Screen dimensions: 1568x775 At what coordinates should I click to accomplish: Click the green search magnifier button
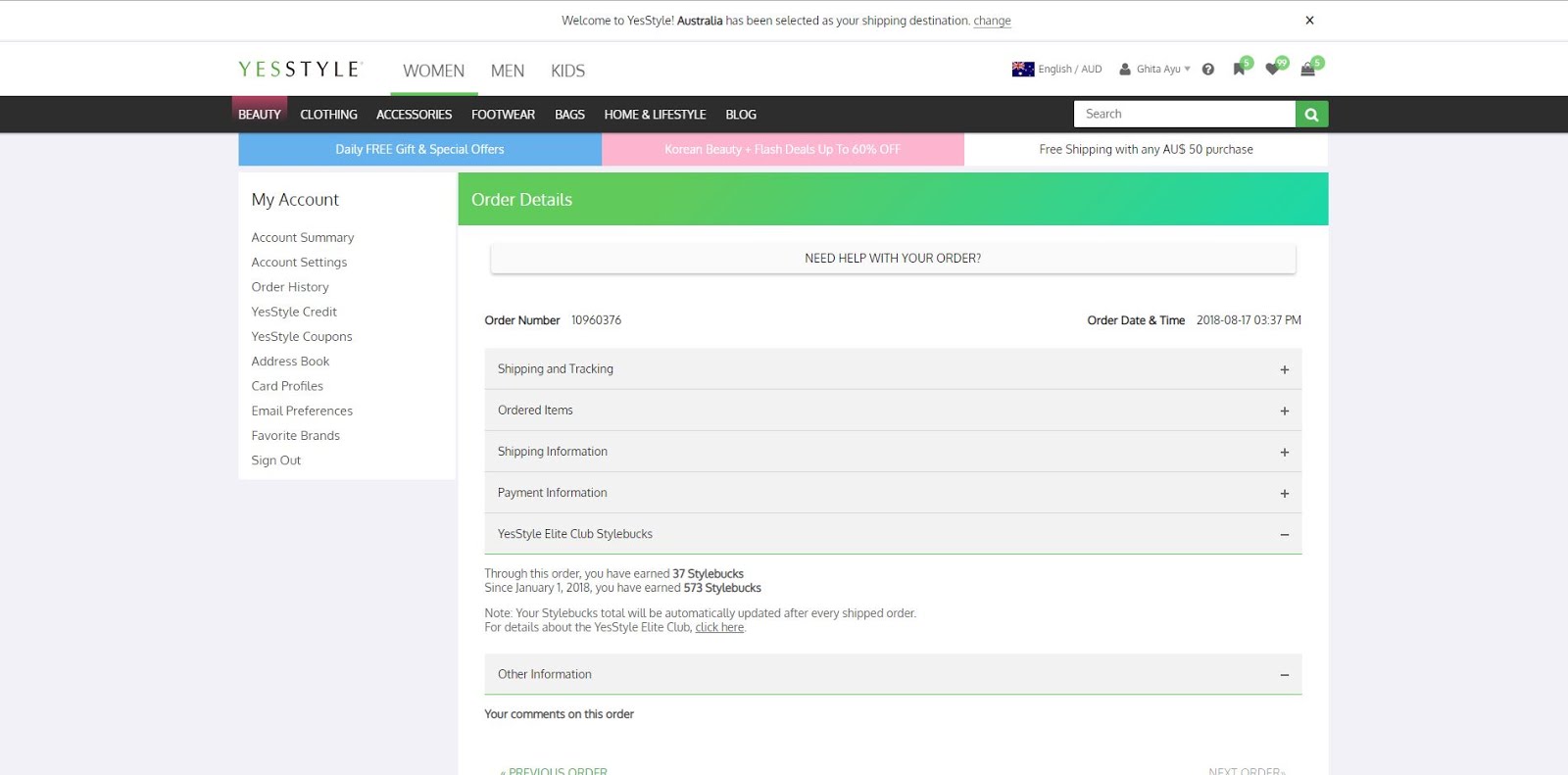coord(1311,115)
